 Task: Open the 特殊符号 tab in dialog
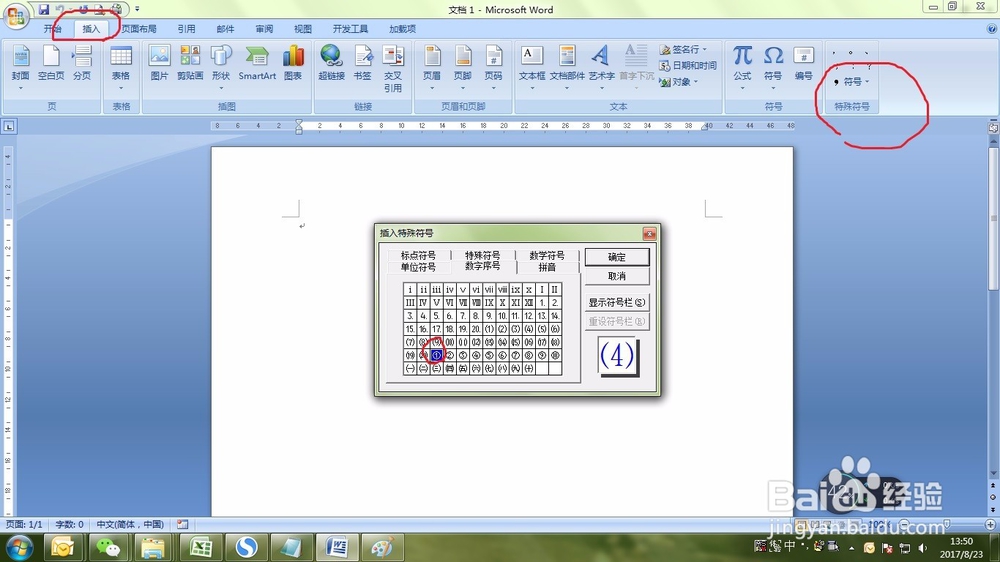(482, 255)
